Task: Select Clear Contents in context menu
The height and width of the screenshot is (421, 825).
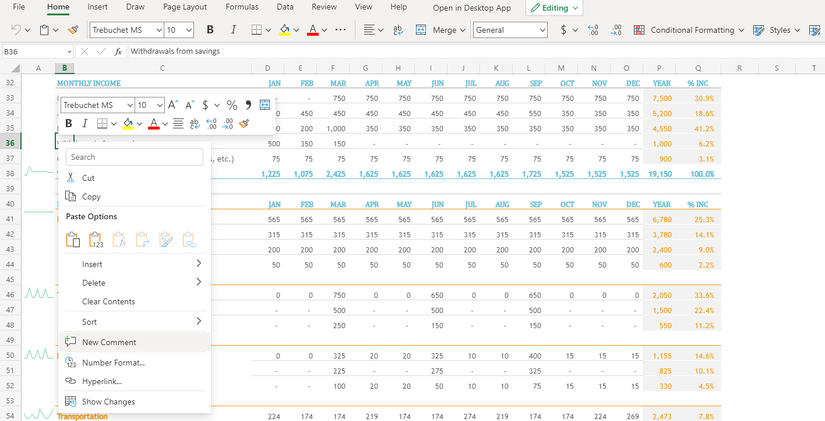Action: [108, 301]
